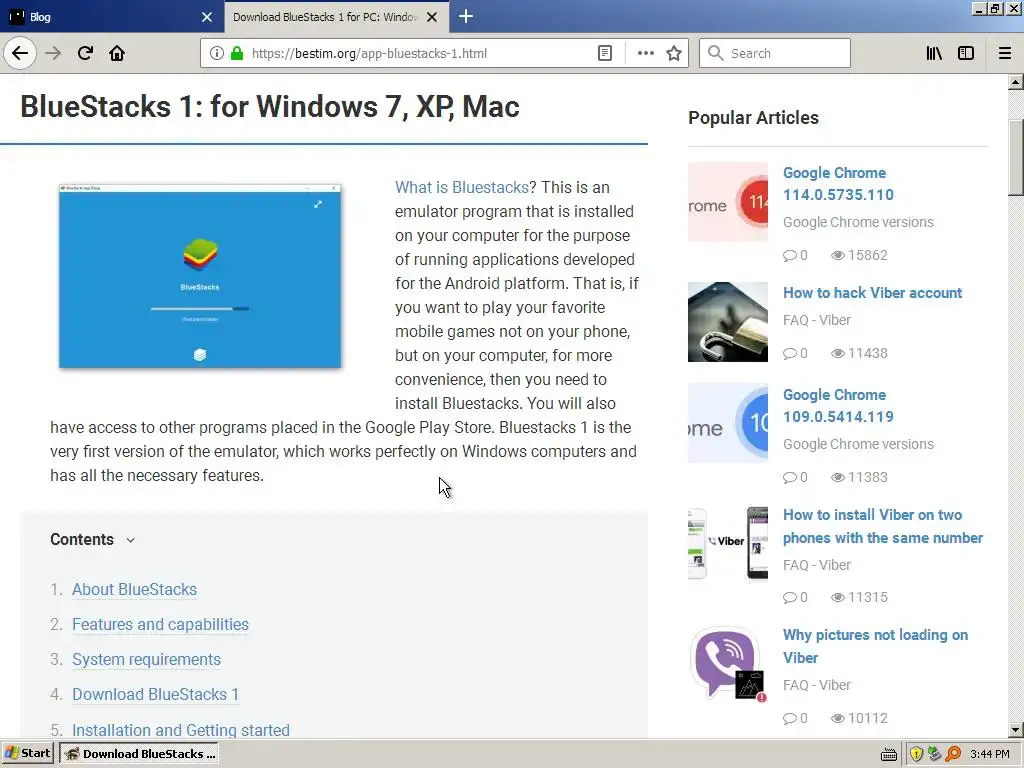Enlarge the BlueStacks loading screenshot

click(x=200, y=276)
